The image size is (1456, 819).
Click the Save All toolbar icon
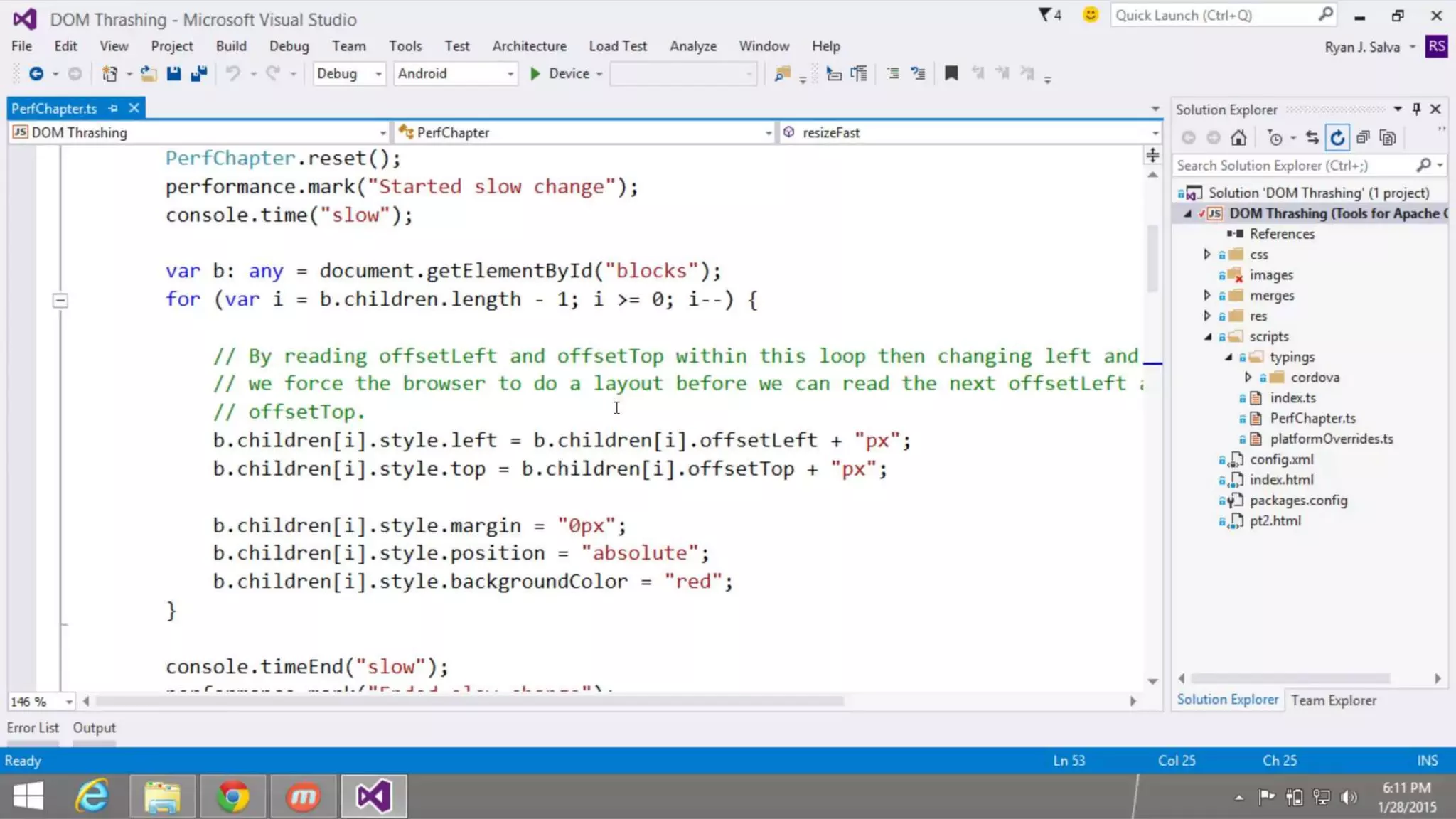[x=199, y=73]
